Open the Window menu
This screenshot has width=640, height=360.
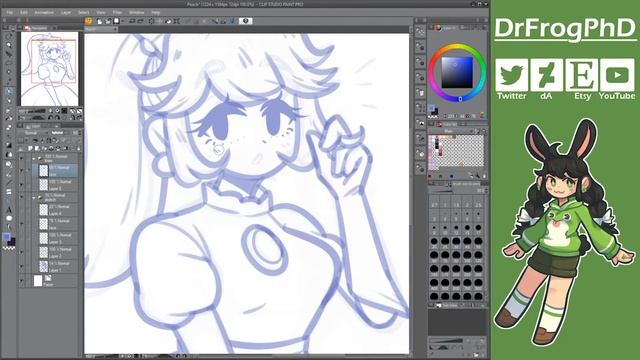(x=136, y=13)
